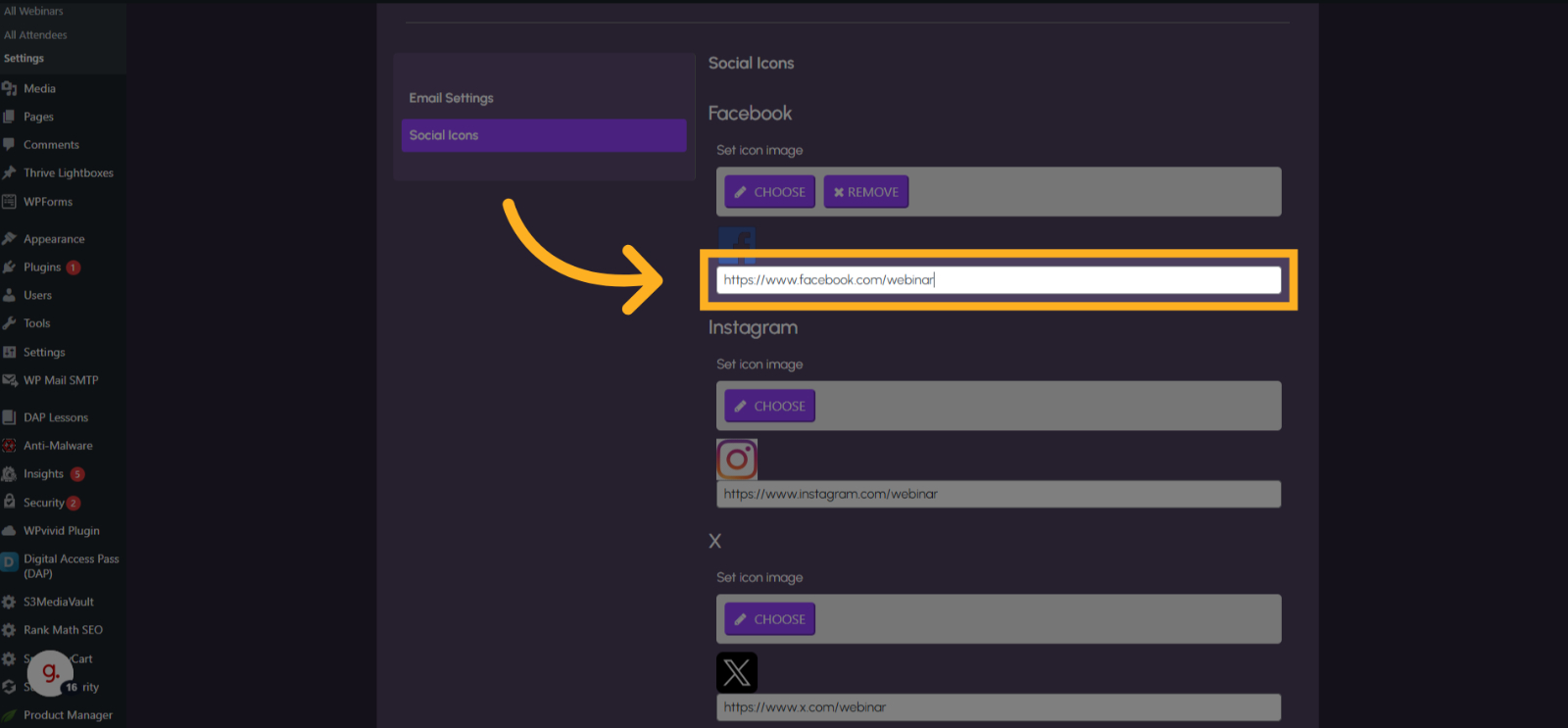
Task: Open the Plugins menu item
Action: [42, 267]
